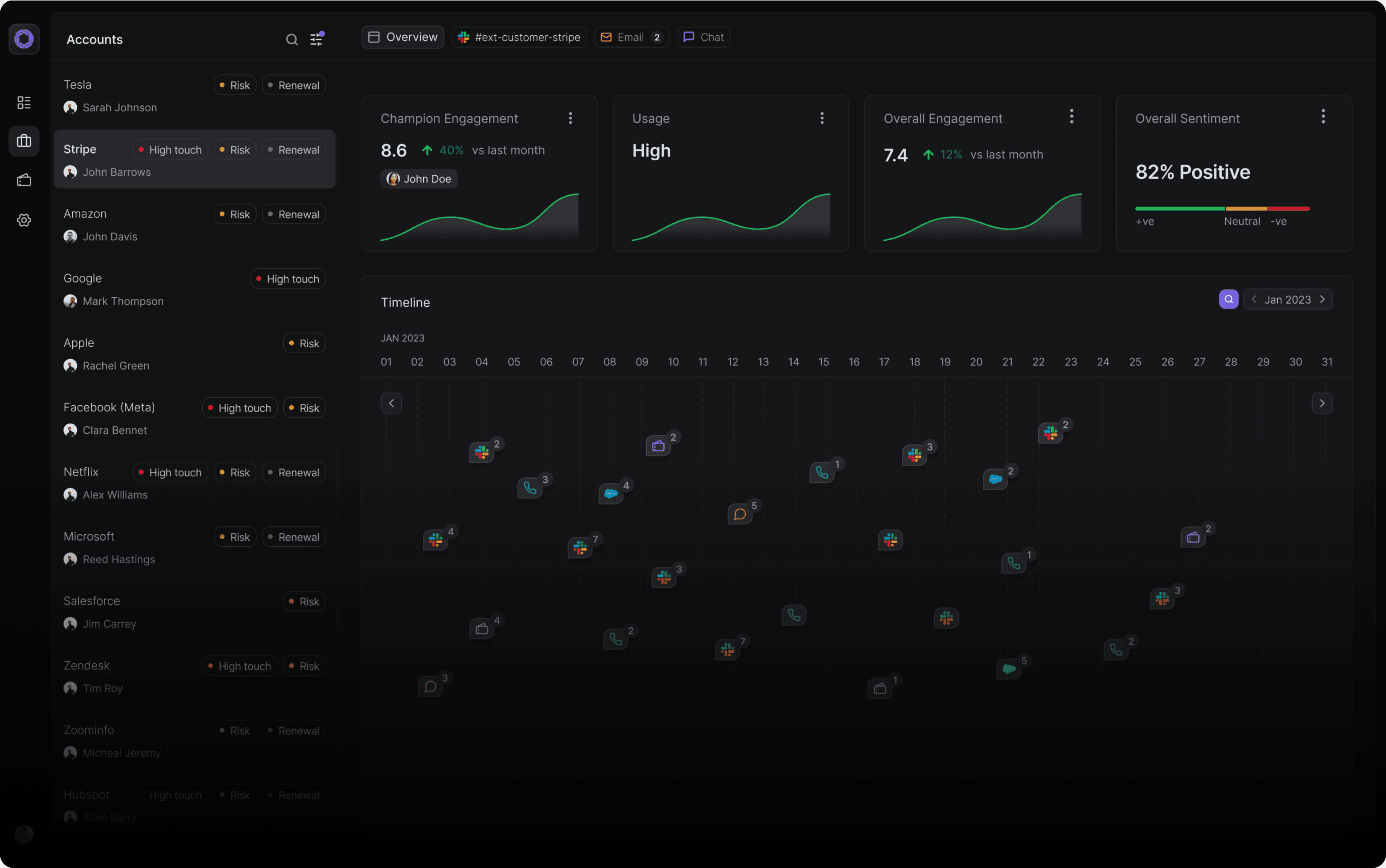Open the Slack event with badge 3 on Jan 26
Image resolution: width=1386 pixels, height=868 pixels.
tap(1162, 599)
